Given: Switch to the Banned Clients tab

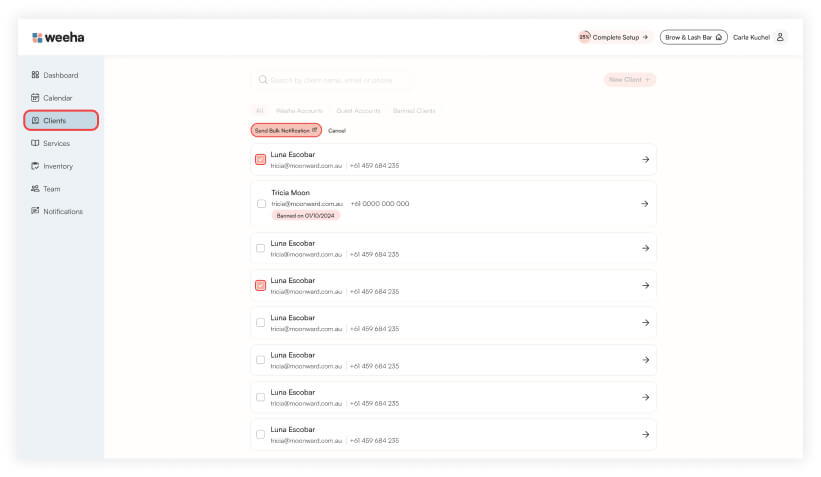Looking at the screenshot, I should (x=414, y=110).
